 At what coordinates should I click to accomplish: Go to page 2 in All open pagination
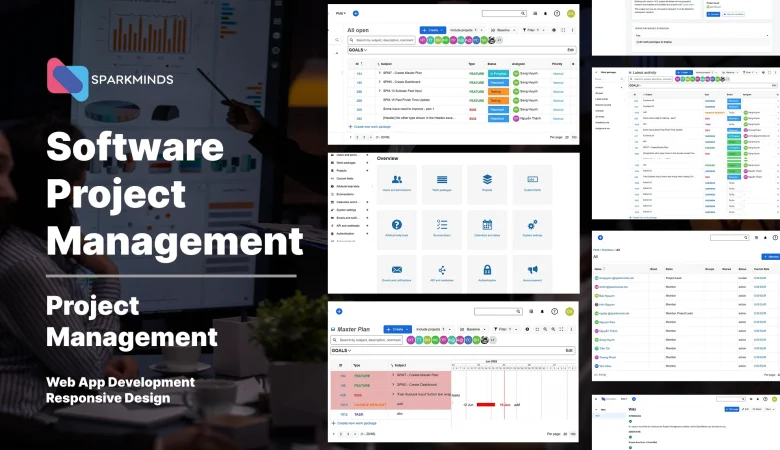pos(357,137)
